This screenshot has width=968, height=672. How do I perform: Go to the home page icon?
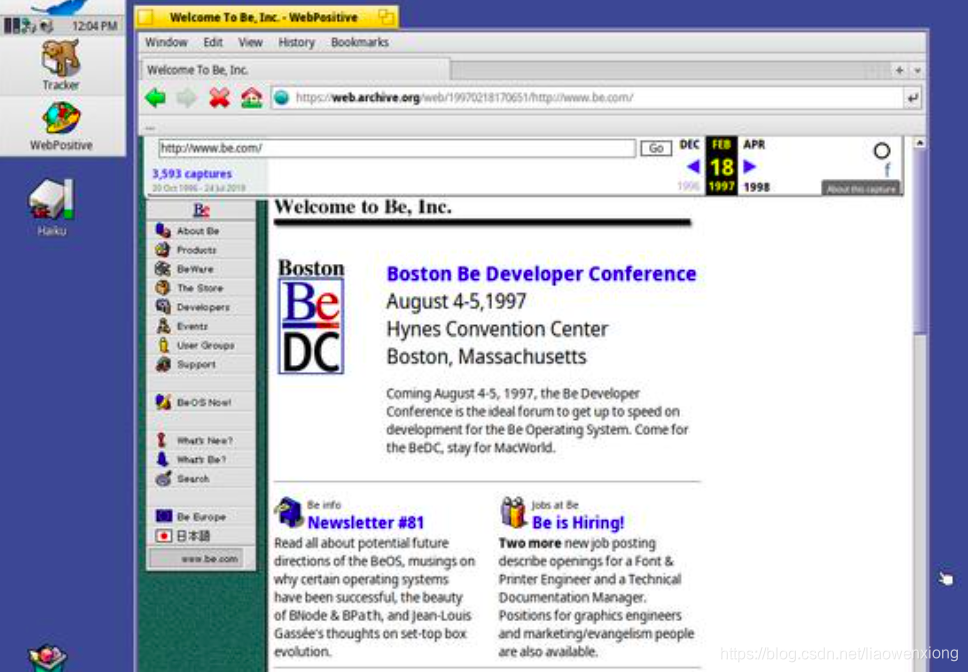251,97
